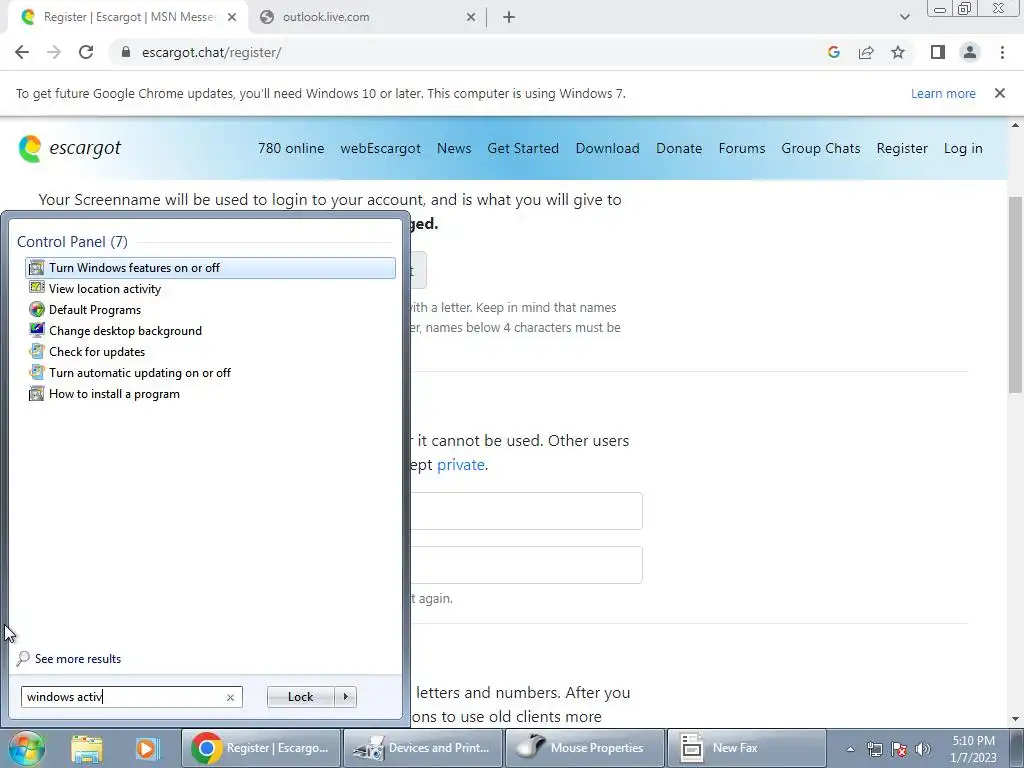
Task: Dismiss the Chrome update infobar
Action: click(x=1000, y=93)
